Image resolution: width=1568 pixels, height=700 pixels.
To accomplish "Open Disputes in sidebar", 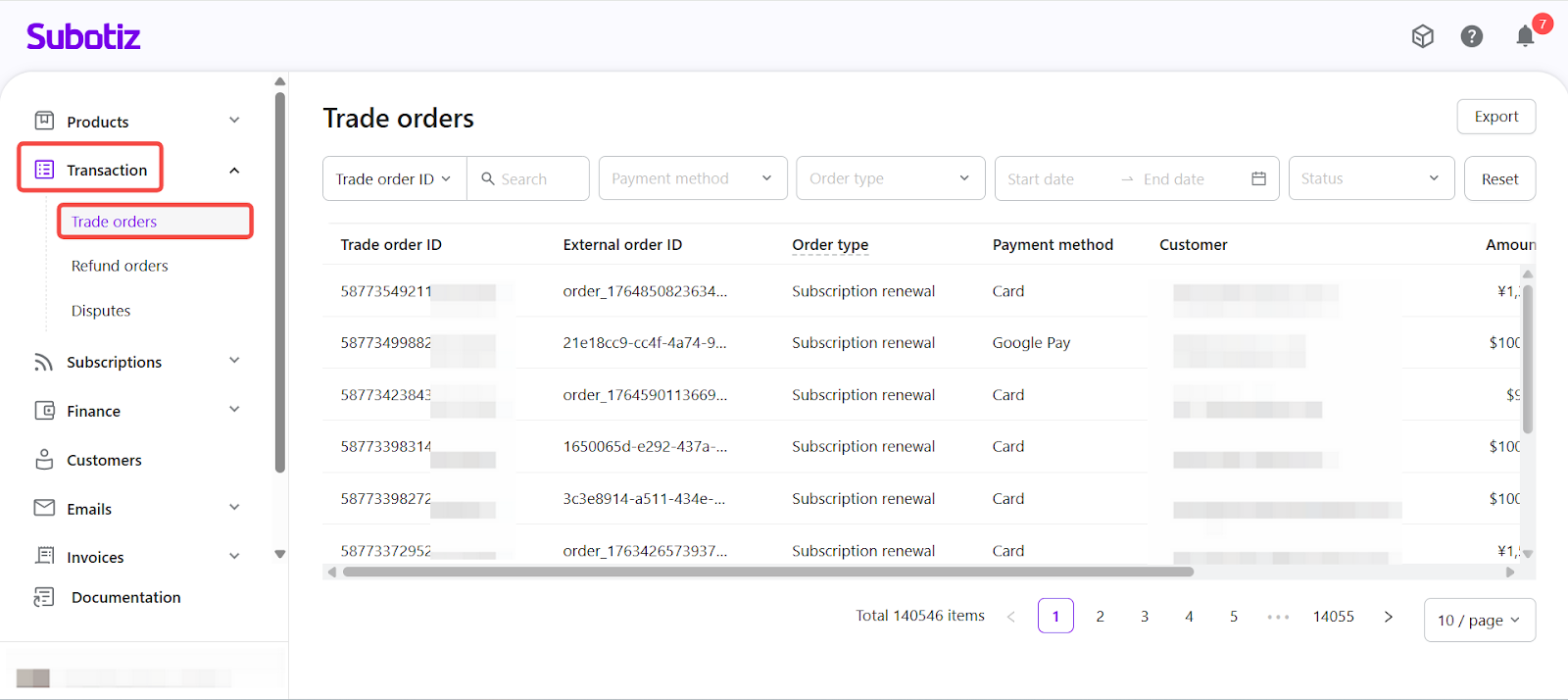I will 101,311.
